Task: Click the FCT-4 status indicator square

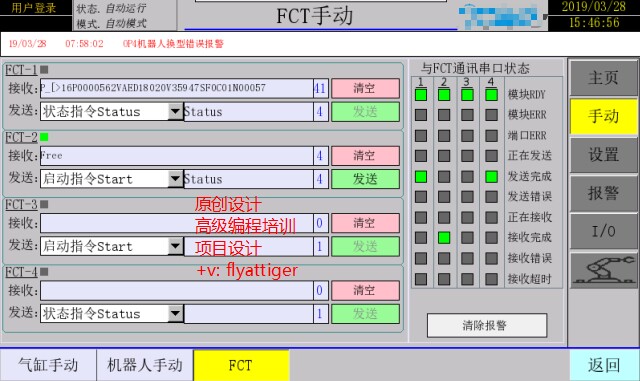Action: click(44, 272)
